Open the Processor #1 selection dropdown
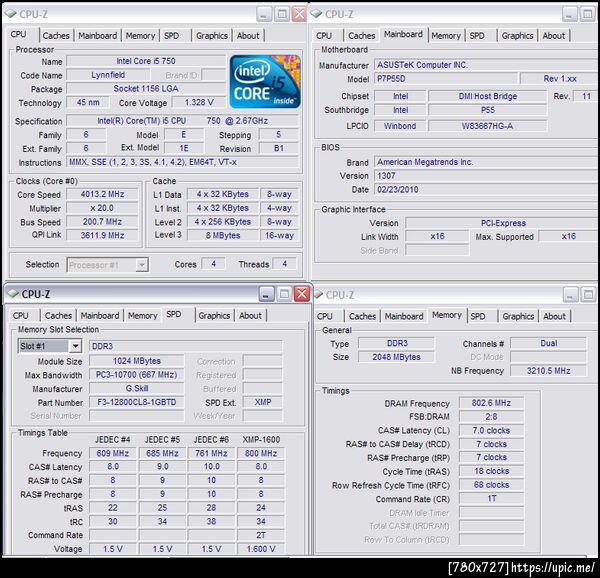600x578 pixels. click(142, 265)
